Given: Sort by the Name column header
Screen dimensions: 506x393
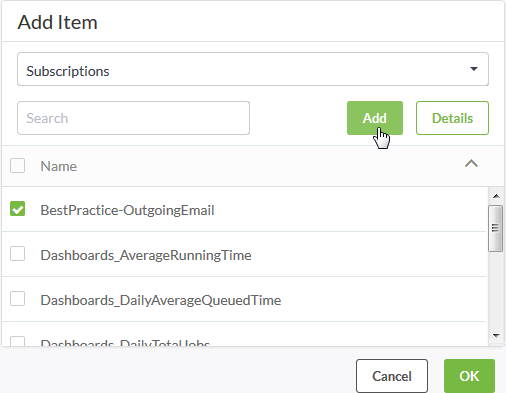Looking at the screenshot, I should click(59, 166).
